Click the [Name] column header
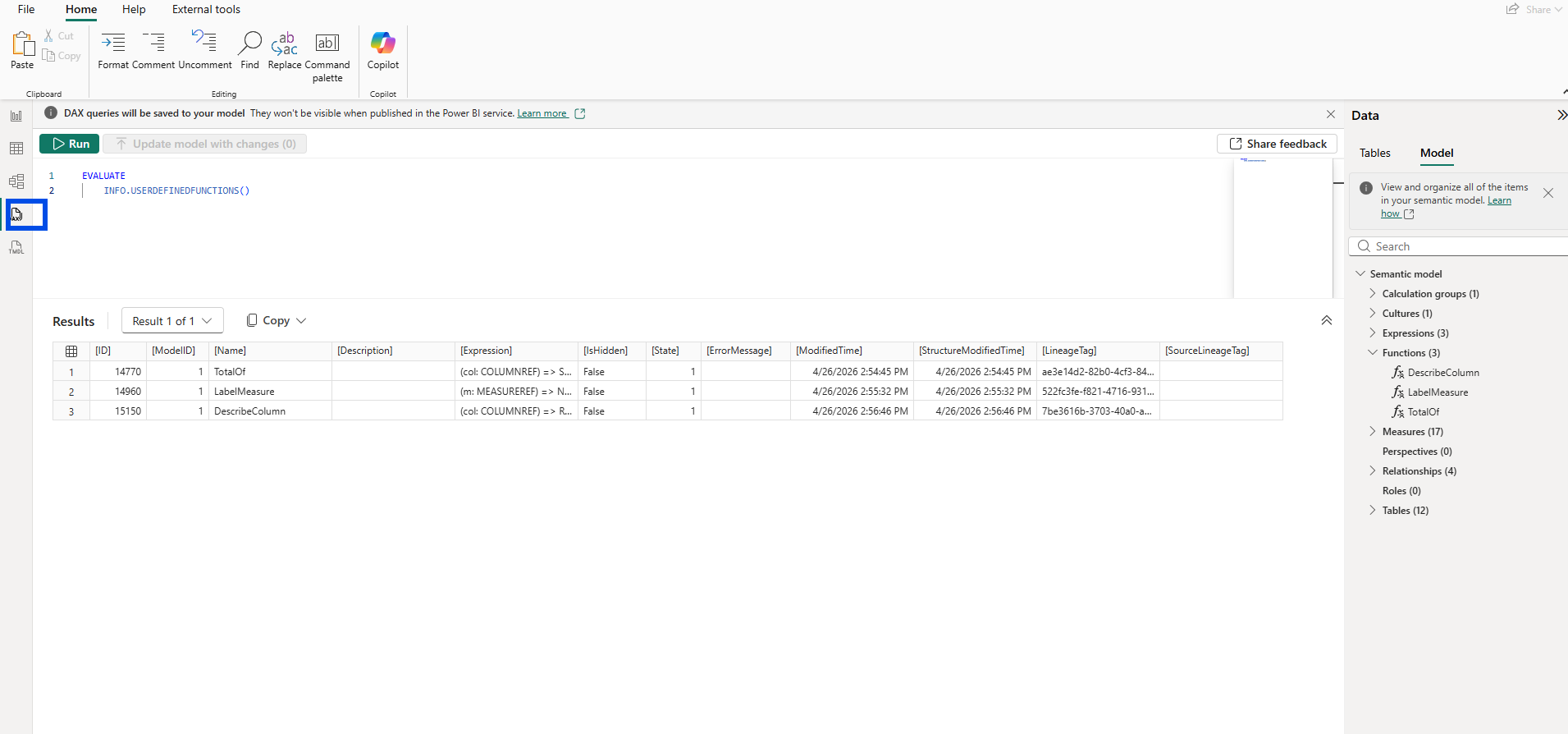 pos(270,351)
